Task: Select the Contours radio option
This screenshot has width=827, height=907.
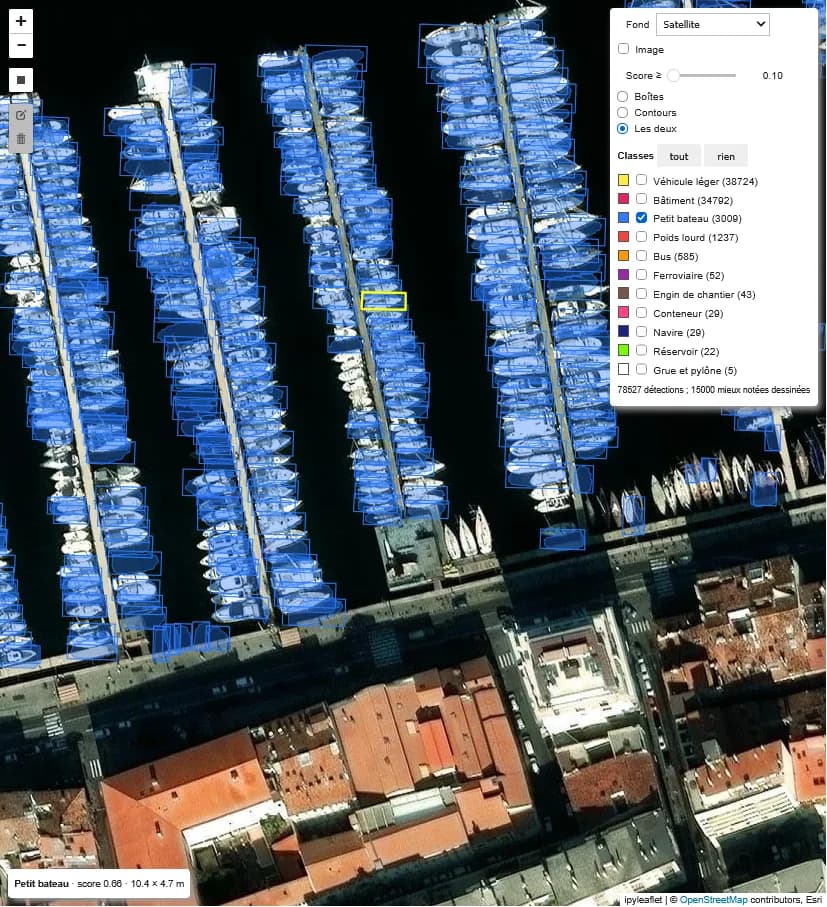Action: [x=623, y=112]
